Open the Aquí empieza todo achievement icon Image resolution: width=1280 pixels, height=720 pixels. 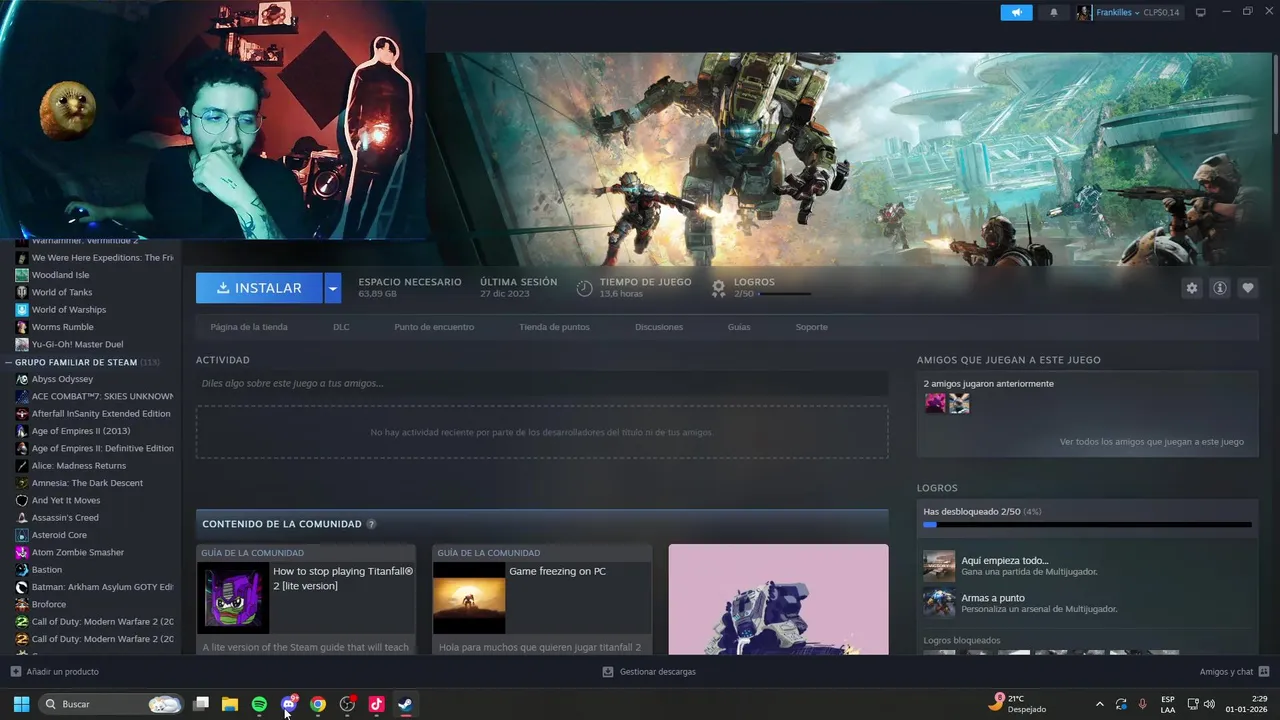point(939,566)
